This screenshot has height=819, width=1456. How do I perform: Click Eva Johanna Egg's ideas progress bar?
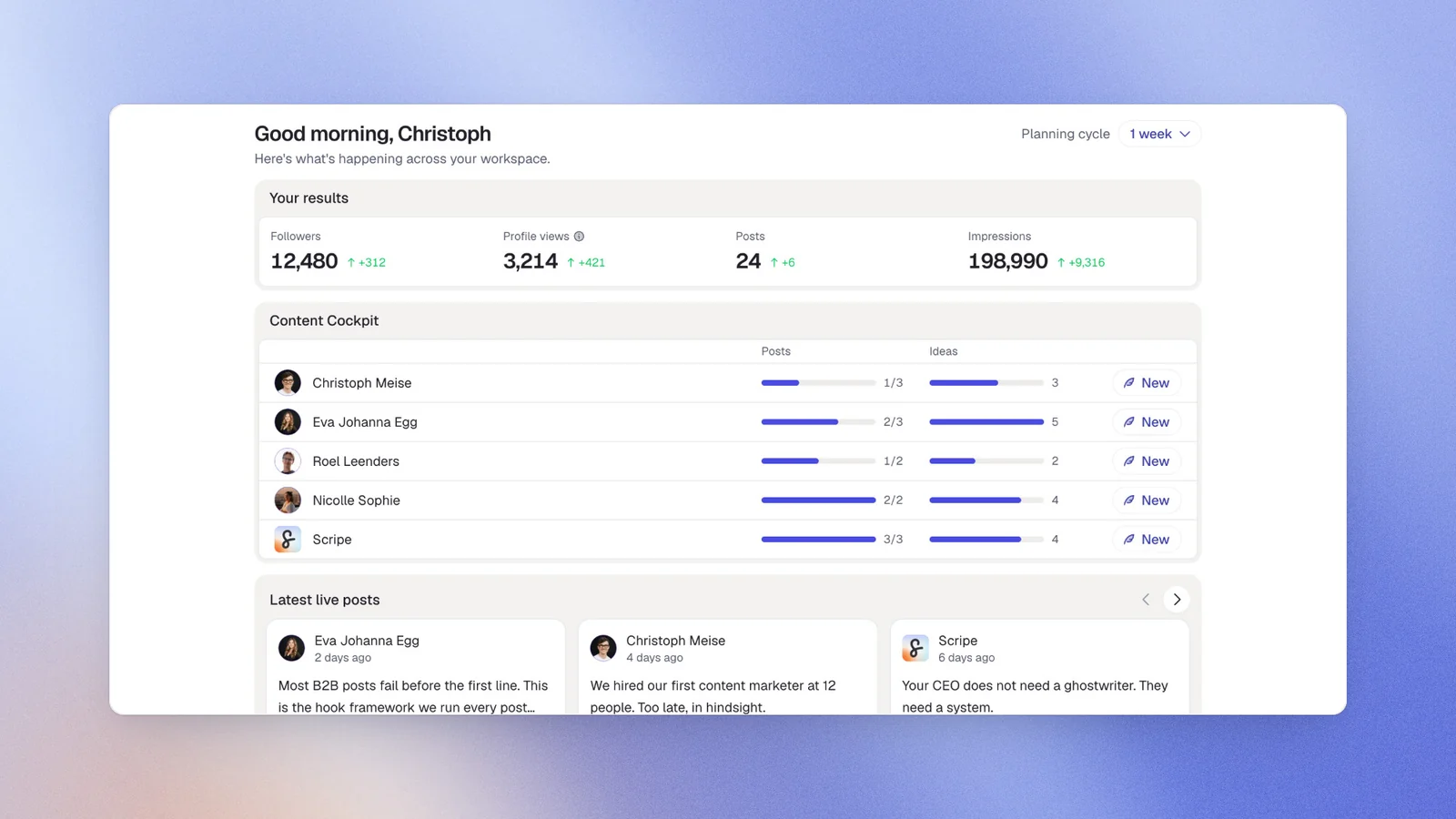click(986, 422)
